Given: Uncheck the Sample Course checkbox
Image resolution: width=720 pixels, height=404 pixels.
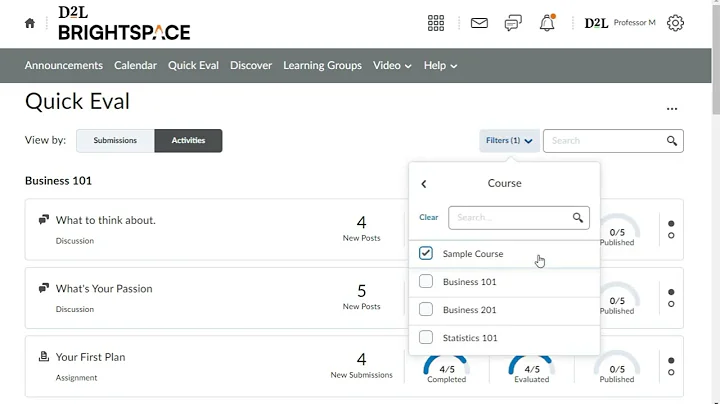Looking at the screenshot, I should click(426, 253).
